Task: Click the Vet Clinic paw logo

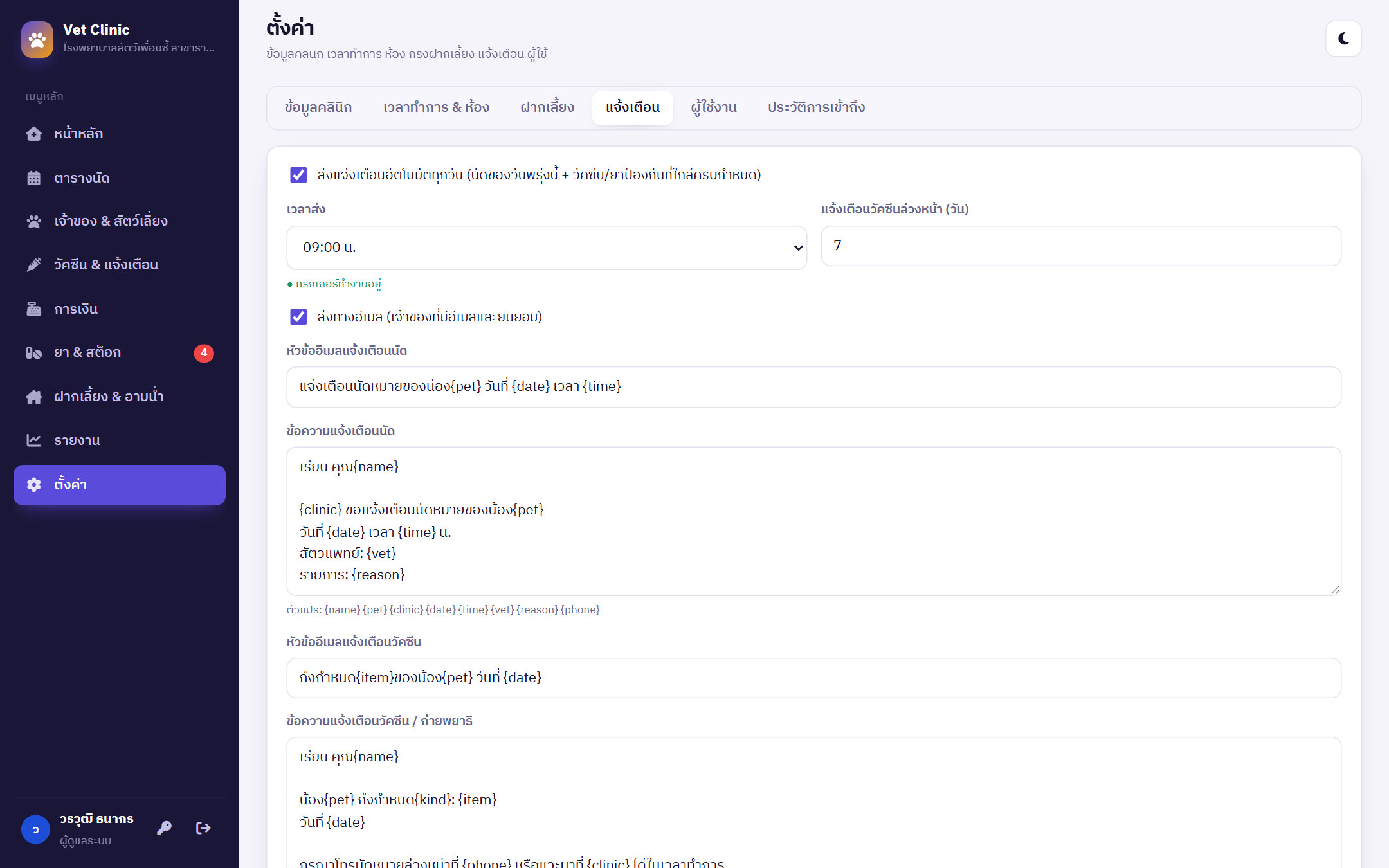Action: (x=37, y=39)
